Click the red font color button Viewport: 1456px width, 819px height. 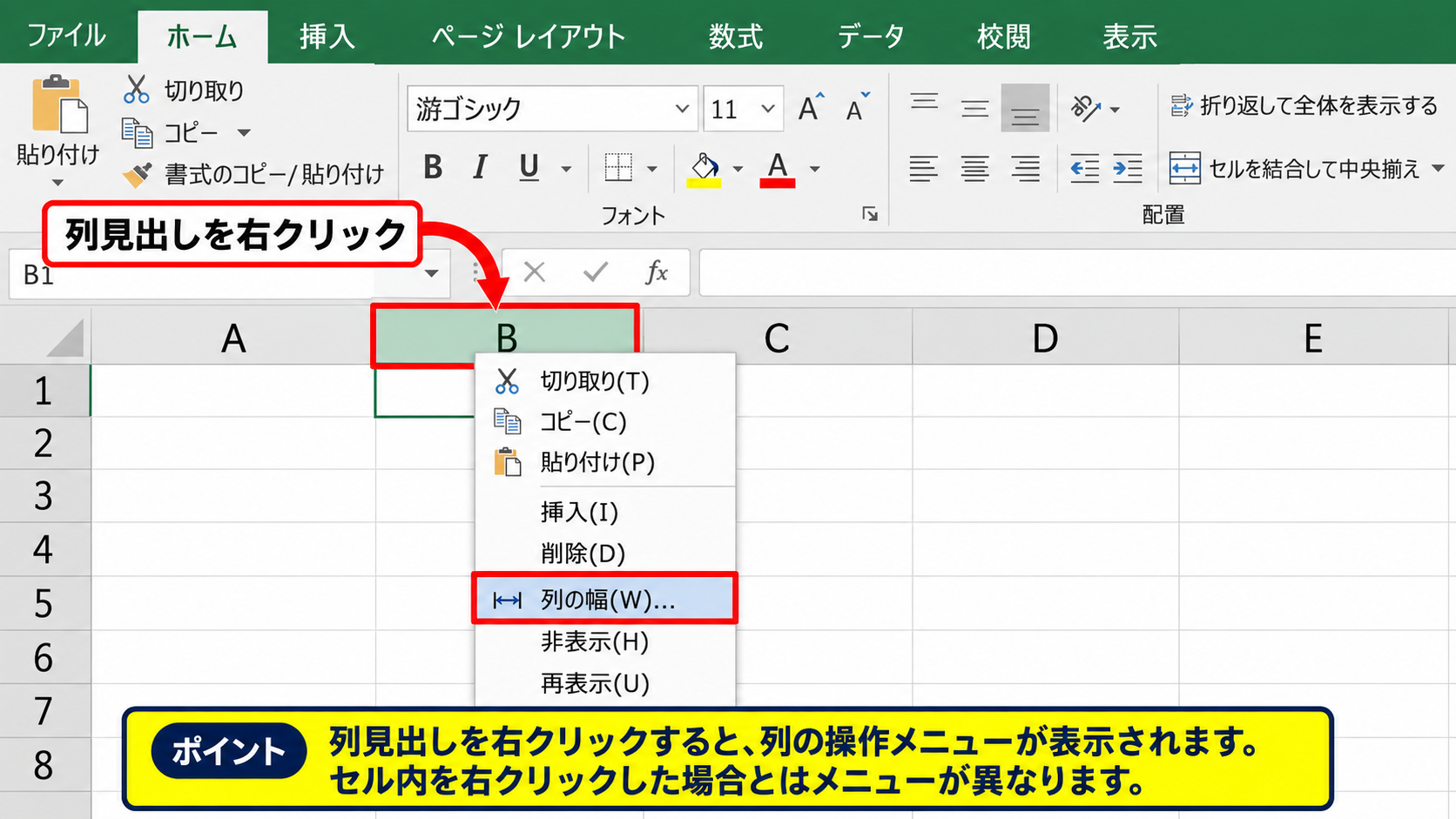point(778,169)
